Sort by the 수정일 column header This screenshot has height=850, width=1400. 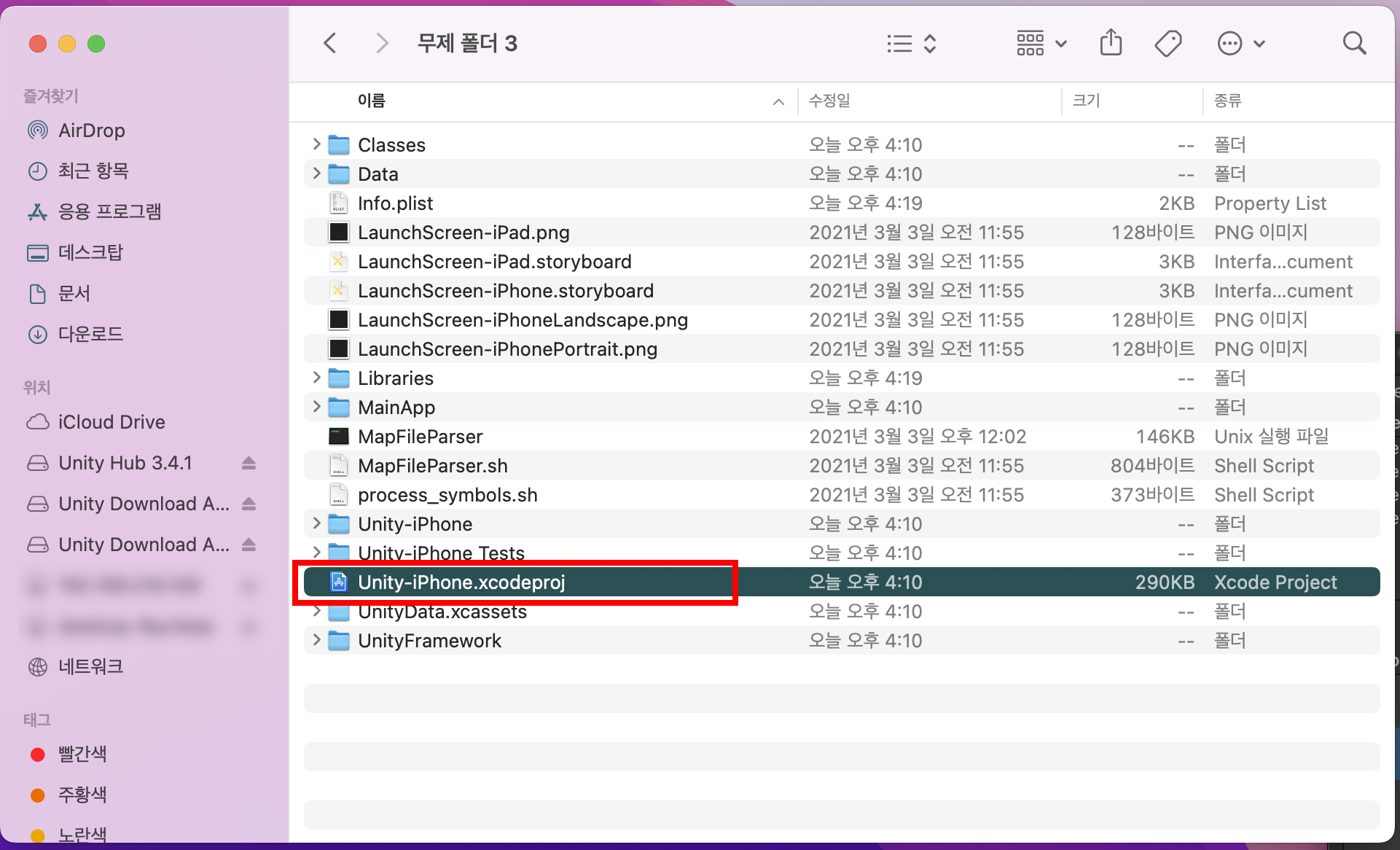[x=829, y=101]
